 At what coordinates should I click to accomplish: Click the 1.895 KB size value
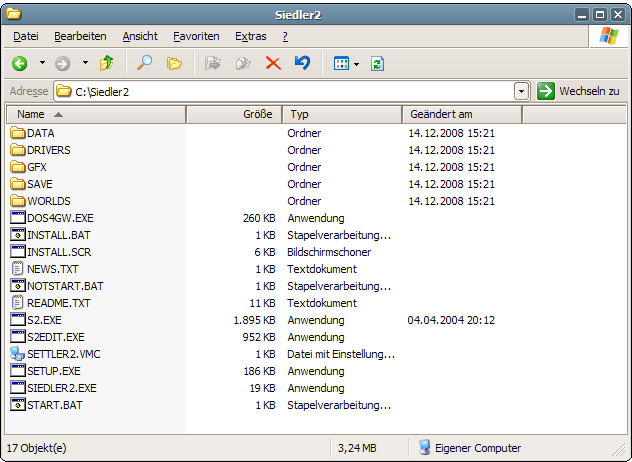coord(254,320)
